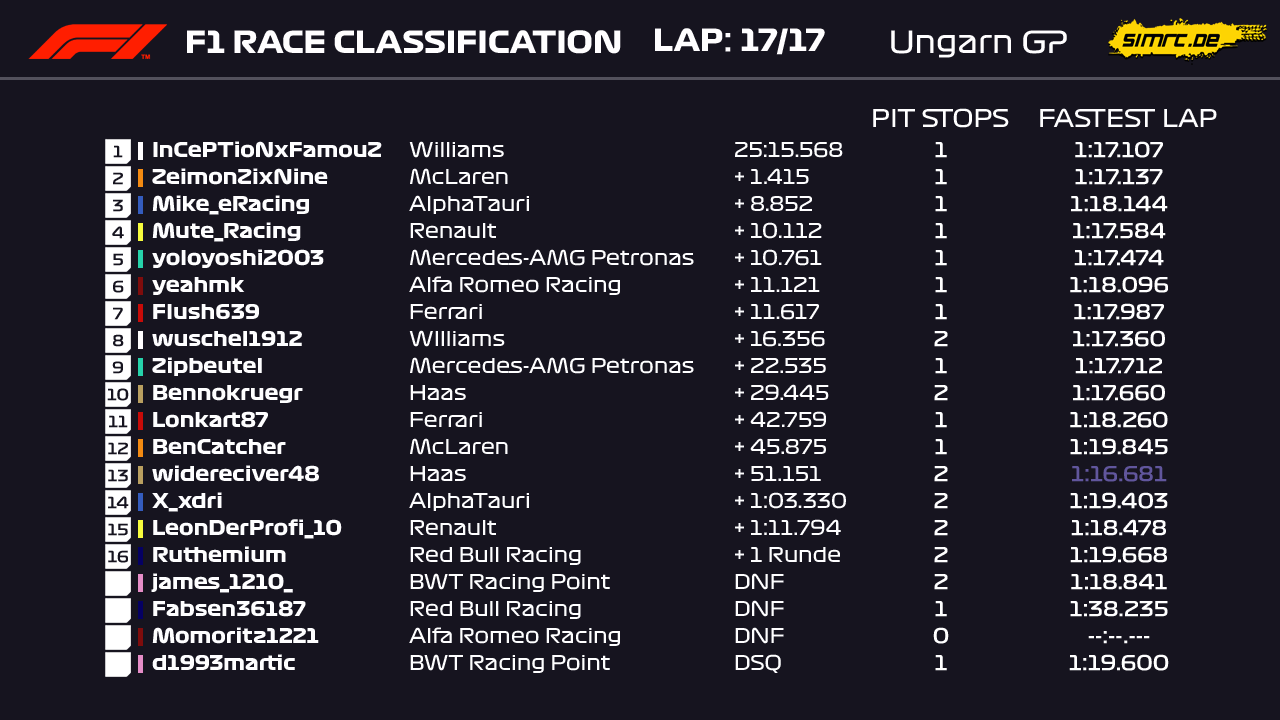Click the position 5 badge
This screenshot has height=720, width=1280.
[118, 259]
